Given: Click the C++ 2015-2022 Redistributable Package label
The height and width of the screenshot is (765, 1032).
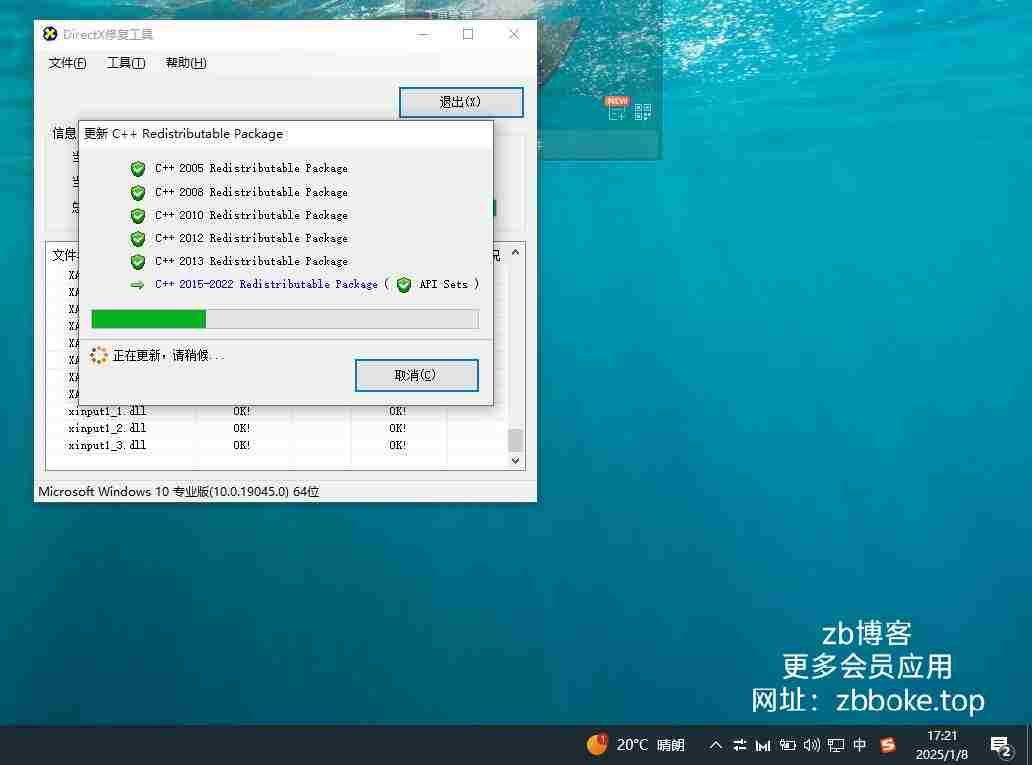Looking at the screenshot, I should pyautogui.click(x=267, y=284).
